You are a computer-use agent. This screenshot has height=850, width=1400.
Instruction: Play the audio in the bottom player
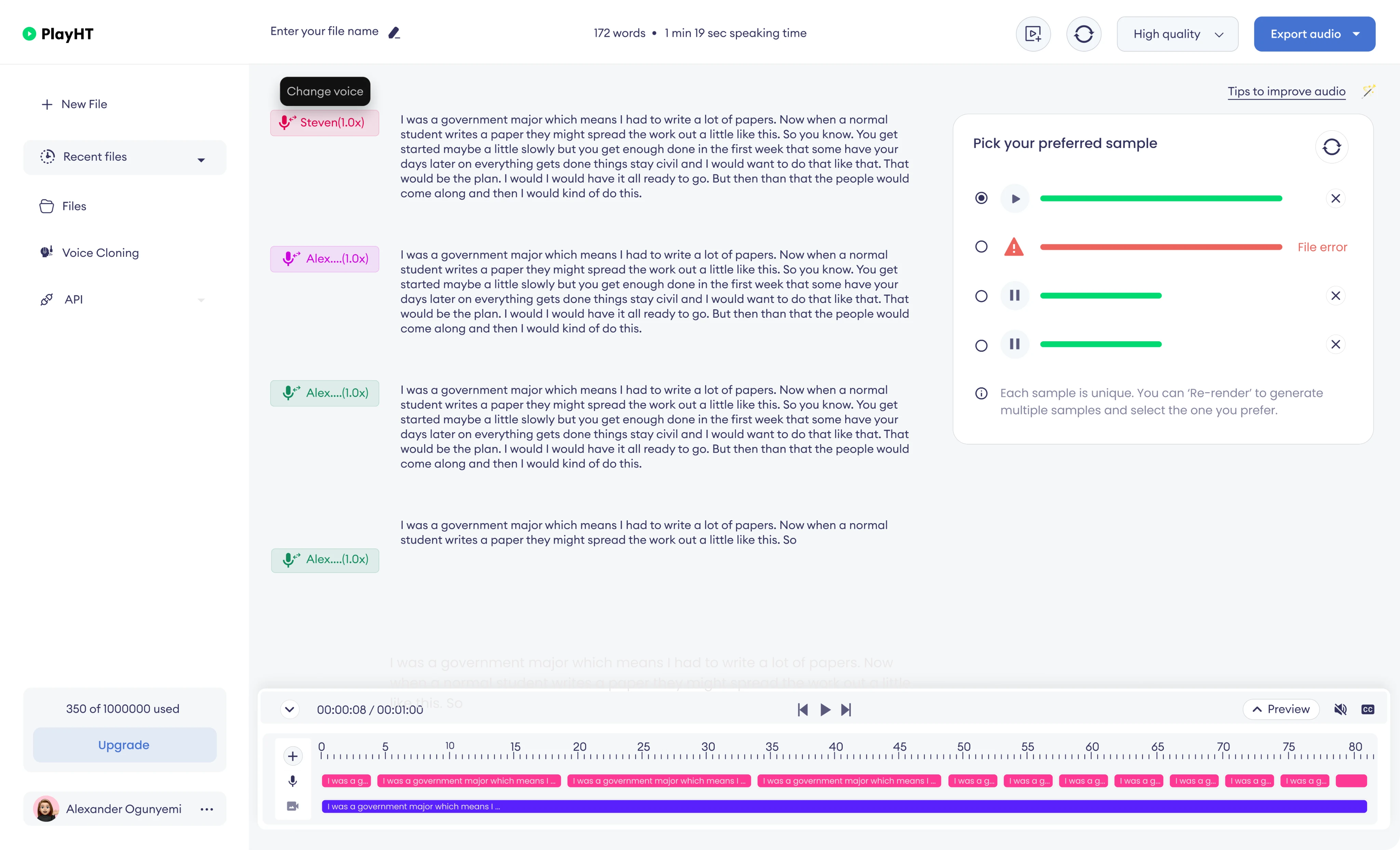825,709
